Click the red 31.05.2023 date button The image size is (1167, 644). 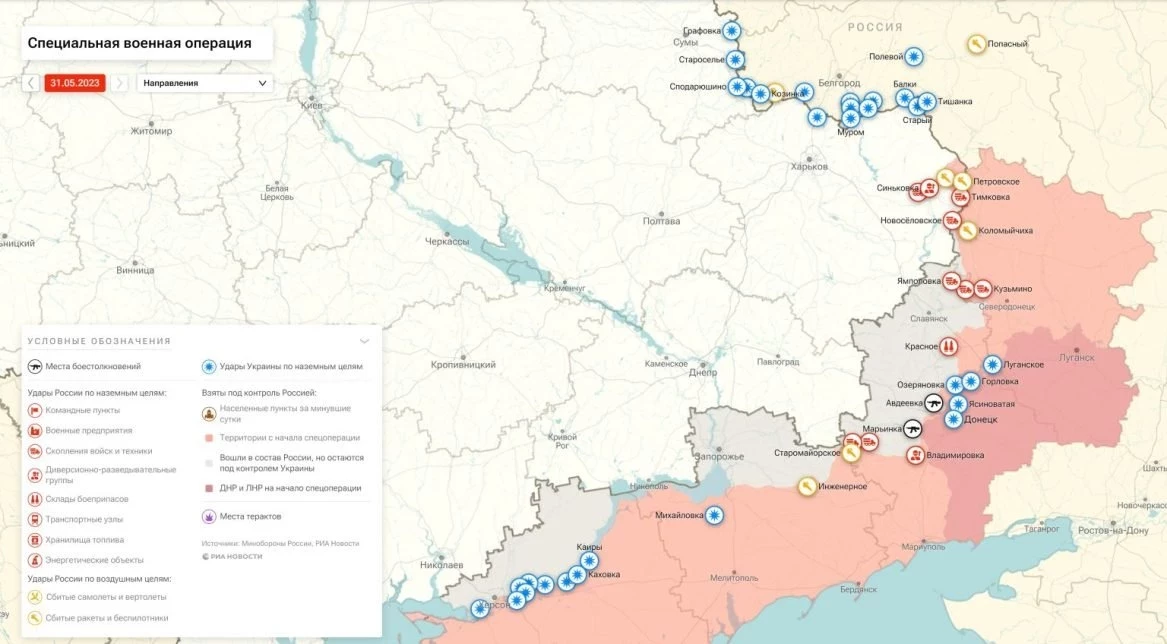[75, 83]
